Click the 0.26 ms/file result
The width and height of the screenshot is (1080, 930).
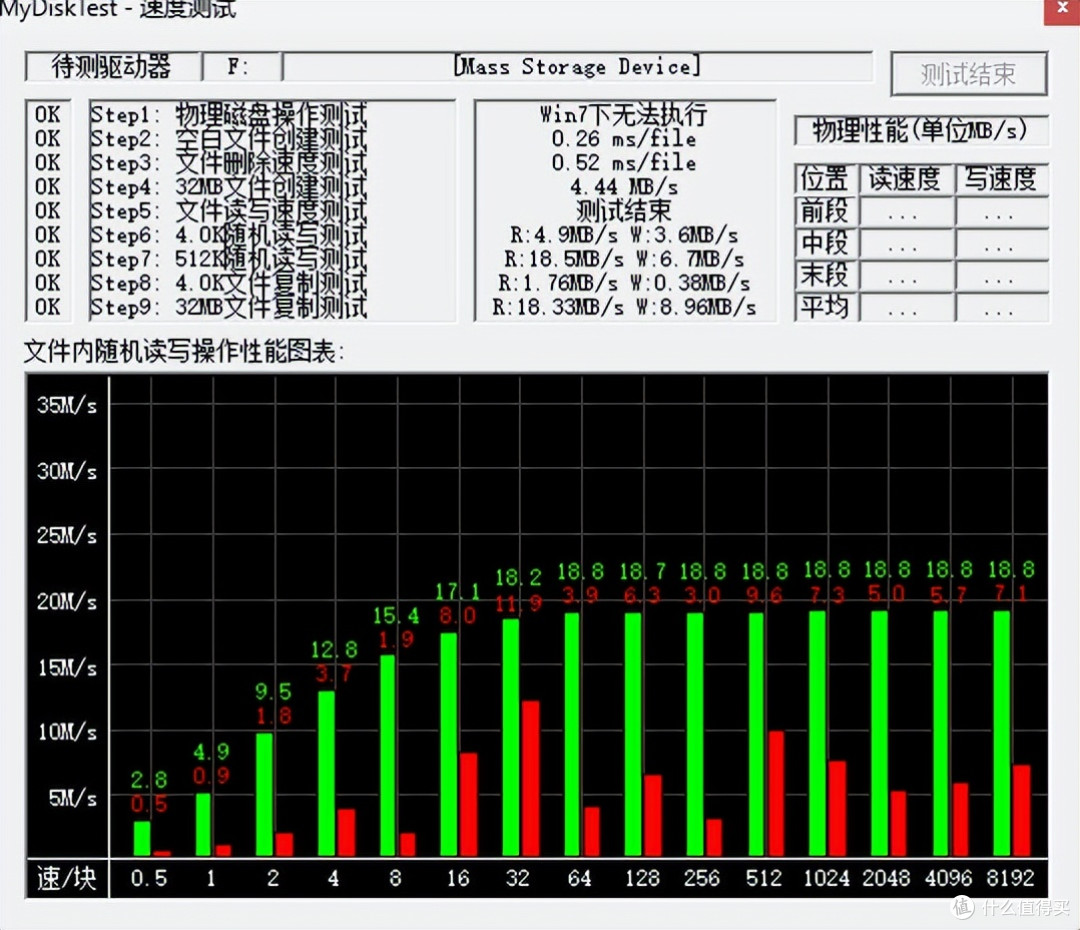tap(623, 138)
